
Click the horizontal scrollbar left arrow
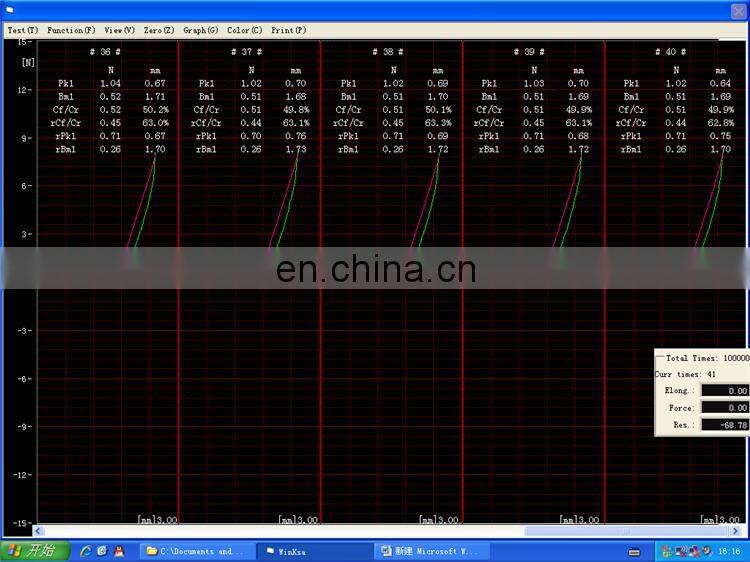click(x=38, y=531)
